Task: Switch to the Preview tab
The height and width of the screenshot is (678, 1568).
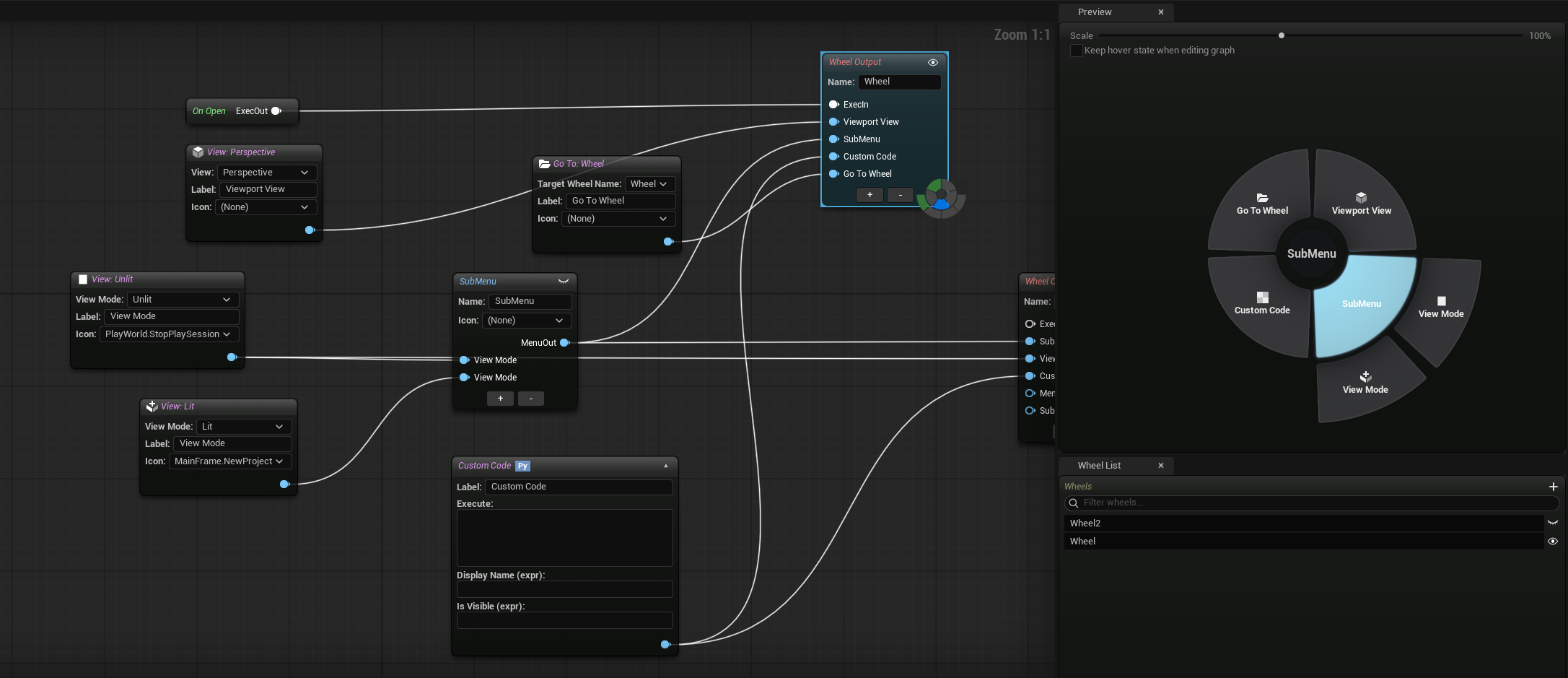Action: (x=1094, y=12)
